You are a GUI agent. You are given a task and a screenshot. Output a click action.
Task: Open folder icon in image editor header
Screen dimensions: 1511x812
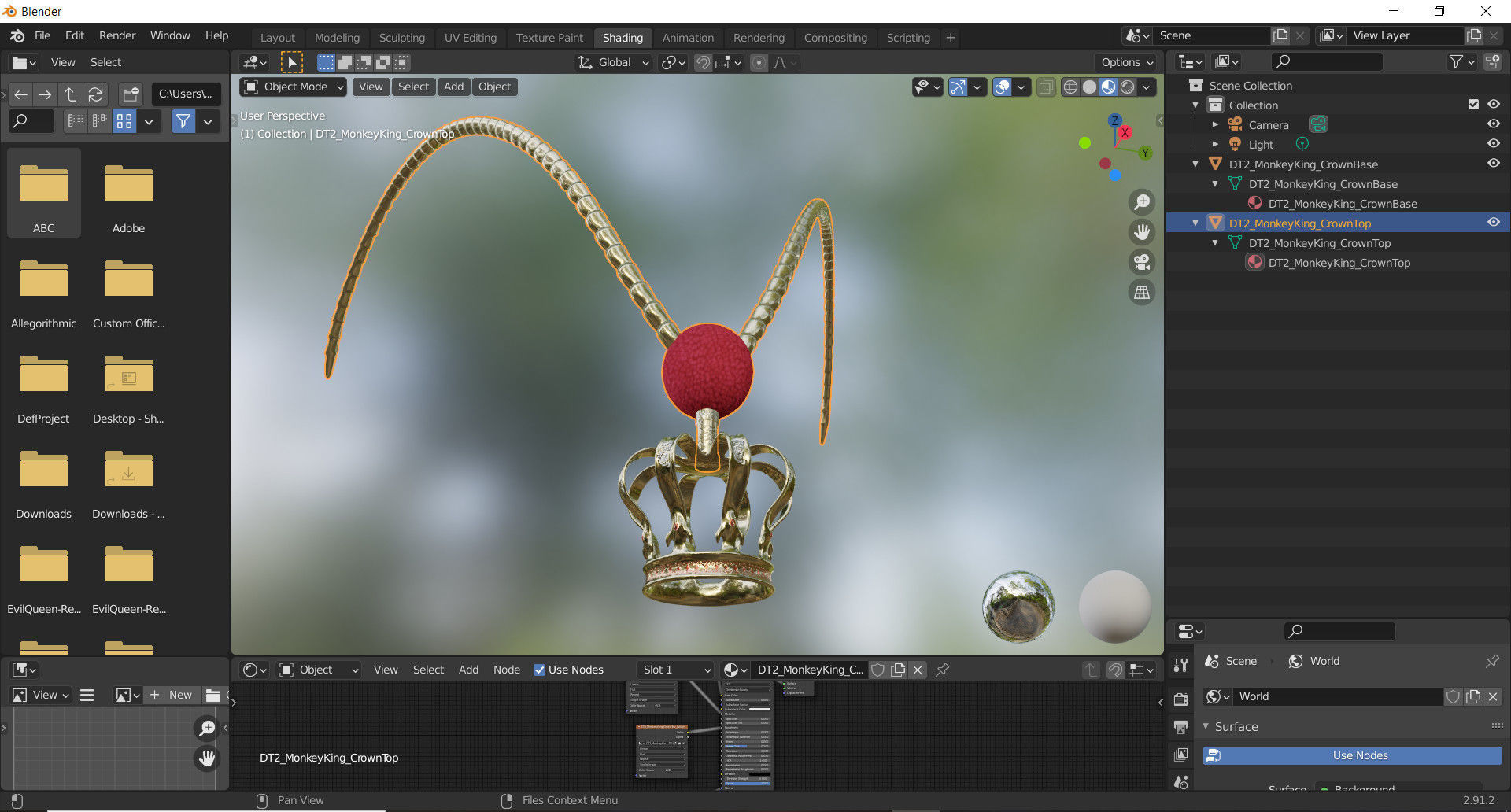[212, 695]
